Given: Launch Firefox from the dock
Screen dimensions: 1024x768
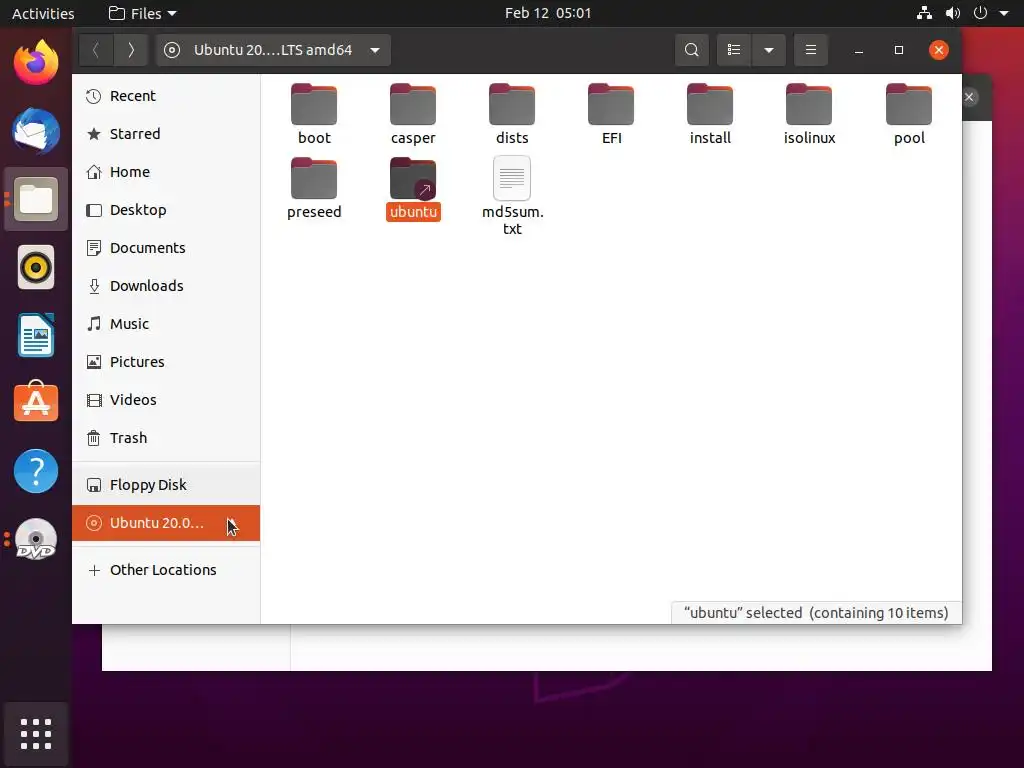Looking at the screenshot, I should 36,63.
